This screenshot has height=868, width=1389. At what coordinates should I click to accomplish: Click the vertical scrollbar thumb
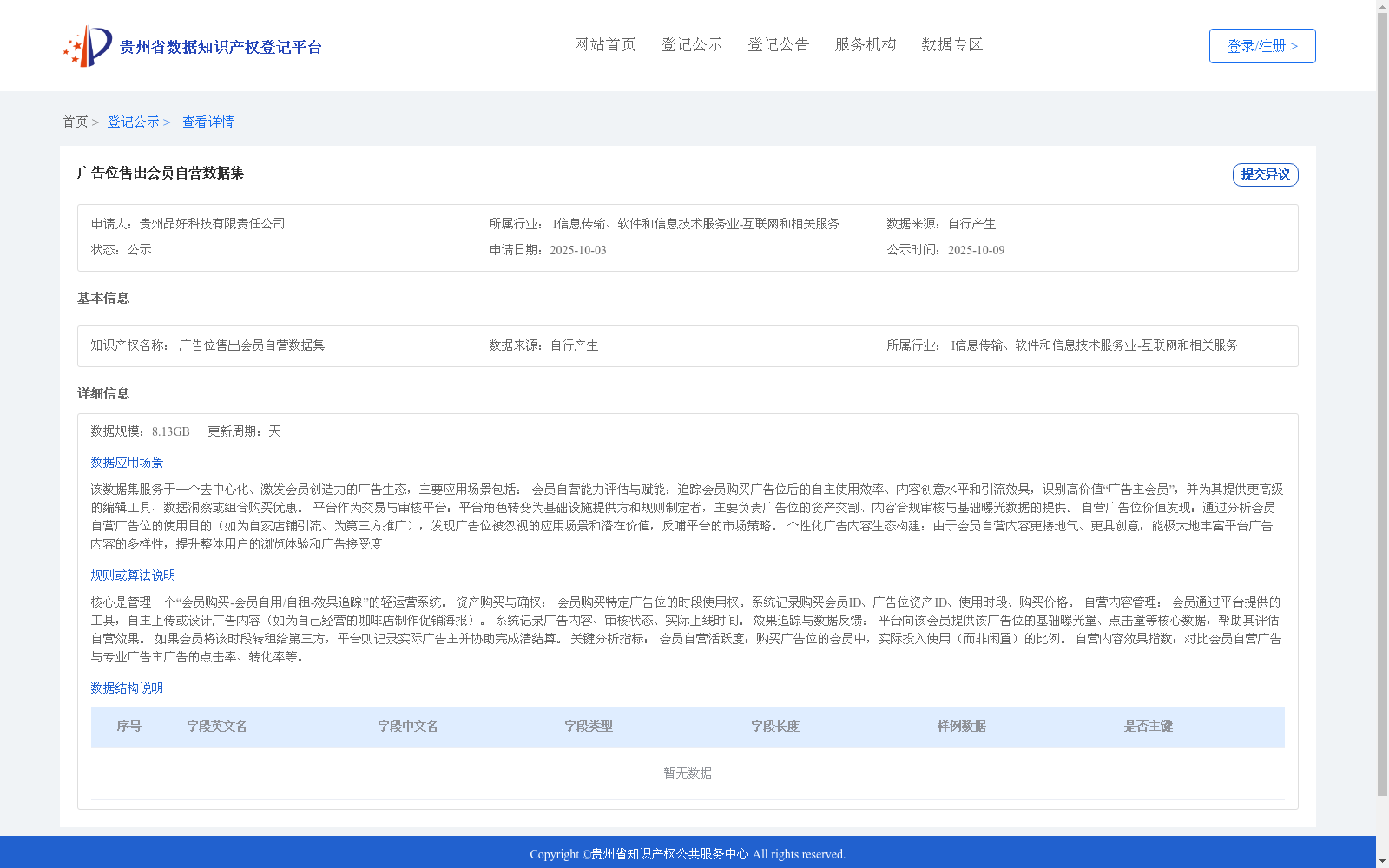tap(1383, 404)
